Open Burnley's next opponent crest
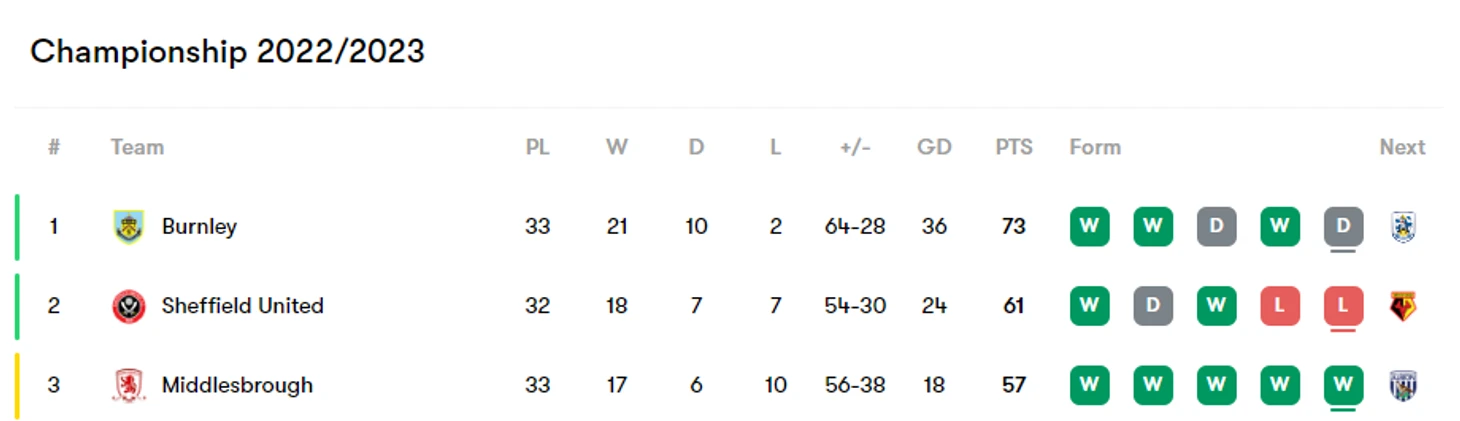1460x421 pixels. pos(1403,226)
